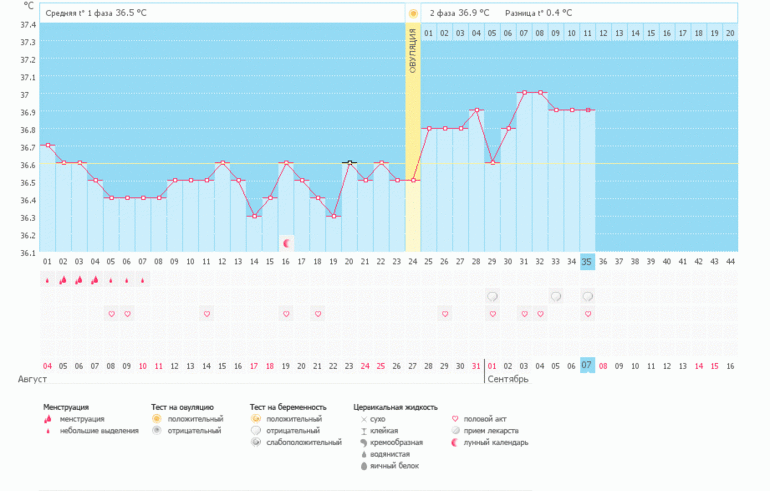Image resolution: width=770 pixels, height=491 pixels.
Task: Select the highlighted date 07 in September
Action: pos(588,366)
